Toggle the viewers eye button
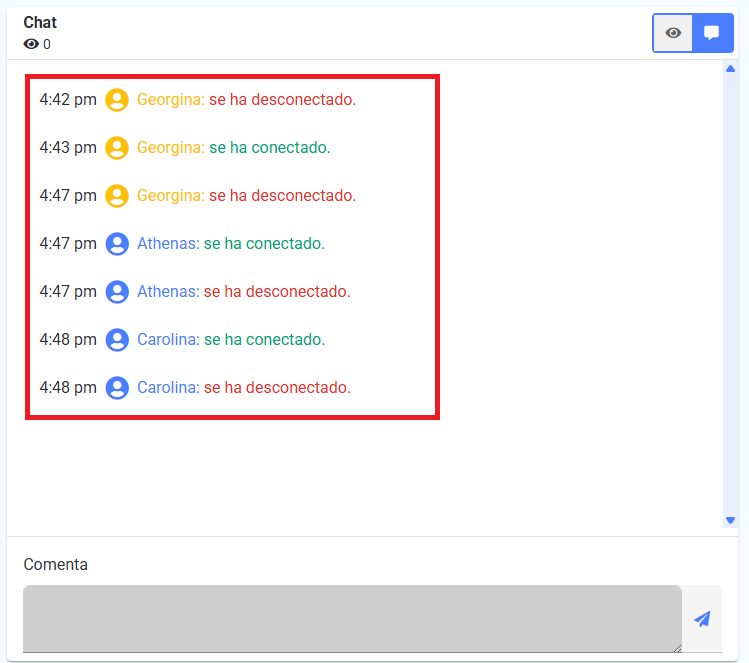This screenshot has width=749, height=663. tap(673, 33)
